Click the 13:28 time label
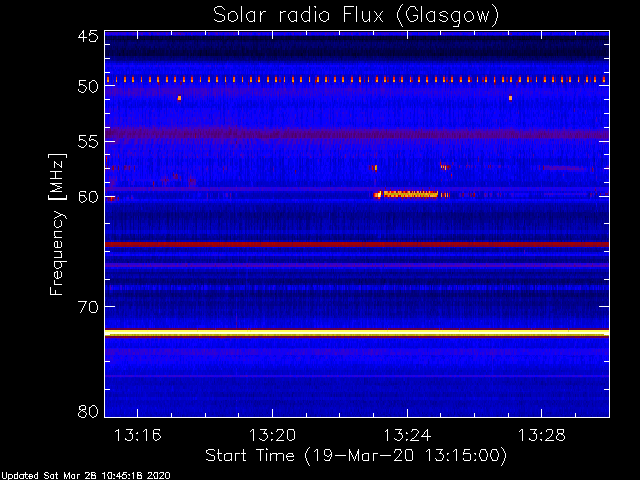This screenshot has height=480, width=640. [x=542, y=435]
